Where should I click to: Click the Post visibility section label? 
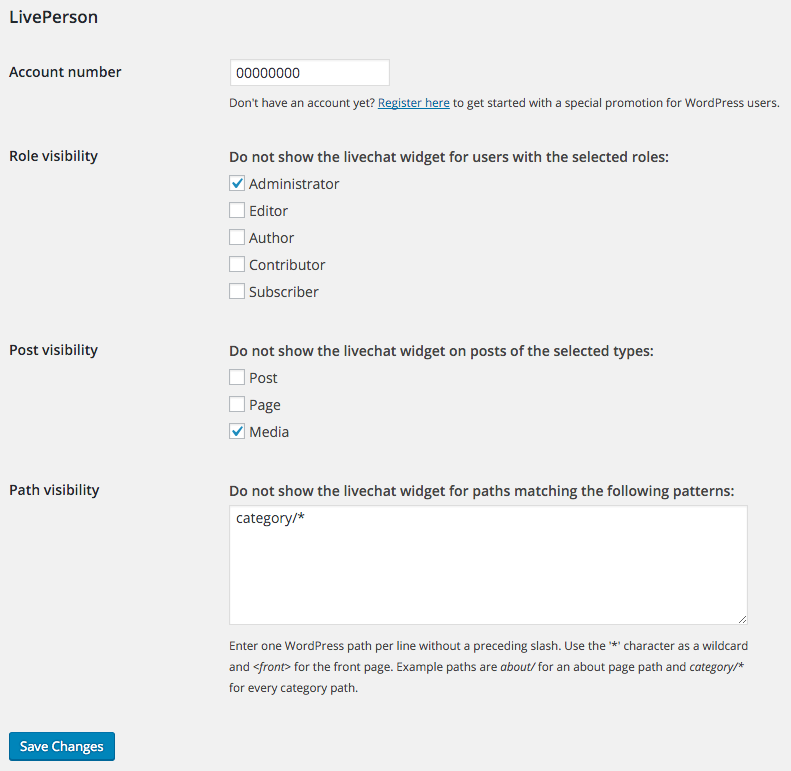(53, 350)
